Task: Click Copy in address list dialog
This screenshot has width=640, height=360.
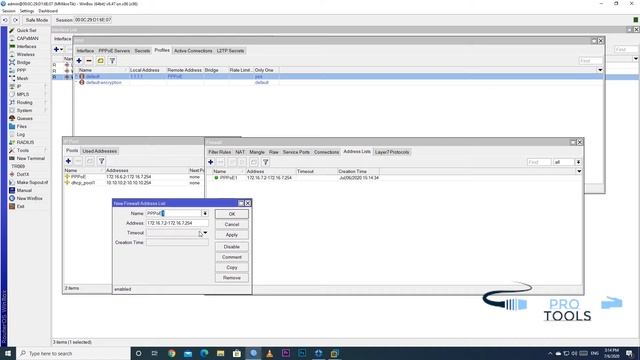Action: click(231, 267)
